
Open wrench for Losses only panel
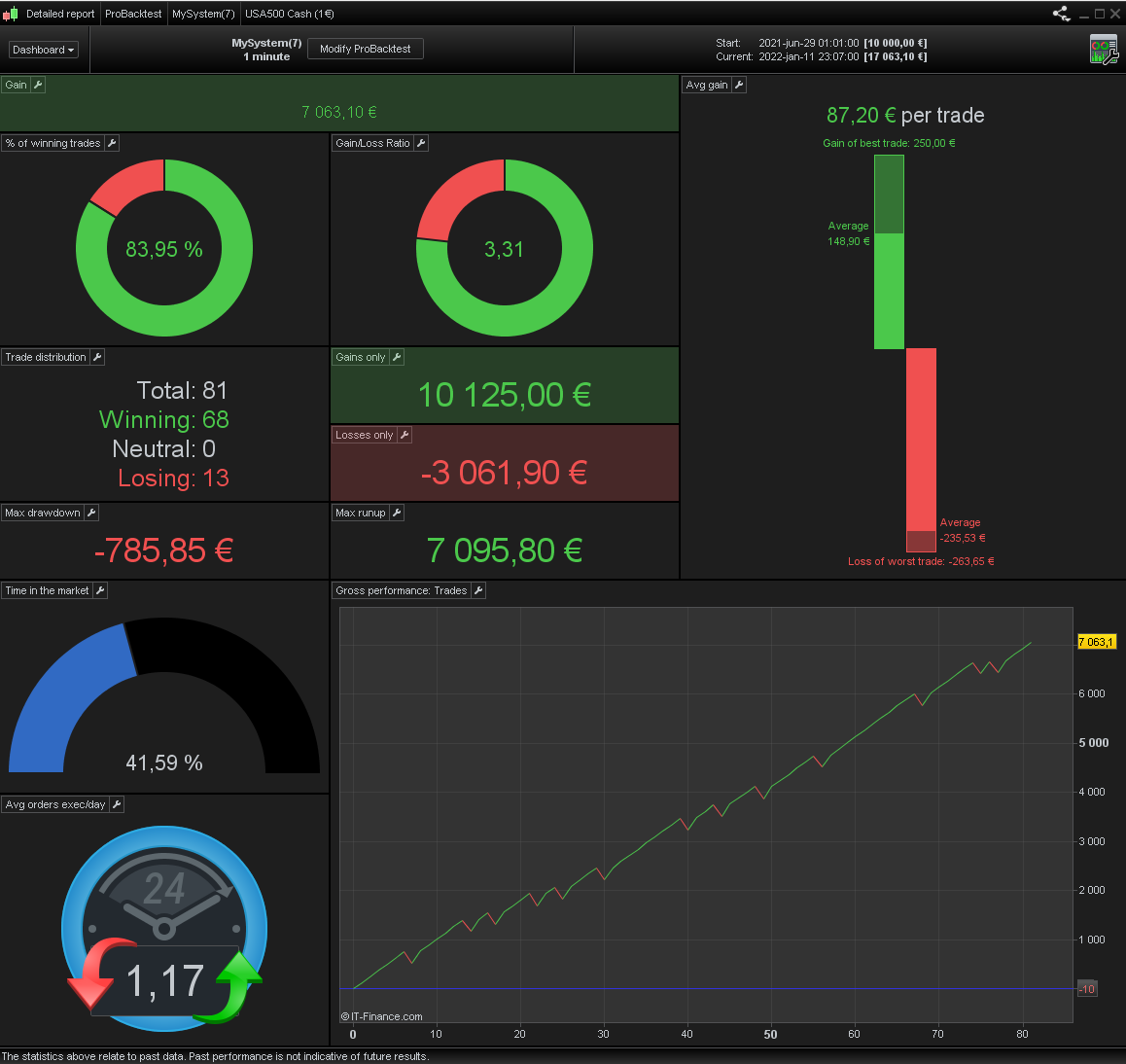pyautogui.click(x=405, y=435)
